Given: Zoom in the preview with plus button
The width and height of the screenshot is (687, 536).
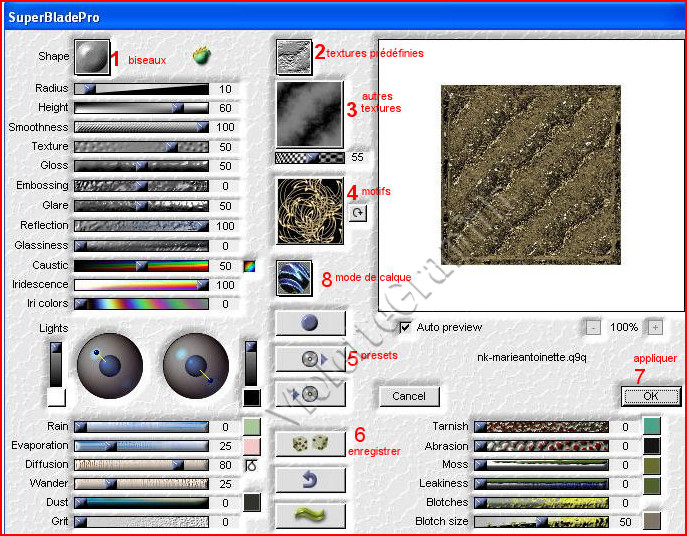Looking at the screenshot, I should click(655, 327).
